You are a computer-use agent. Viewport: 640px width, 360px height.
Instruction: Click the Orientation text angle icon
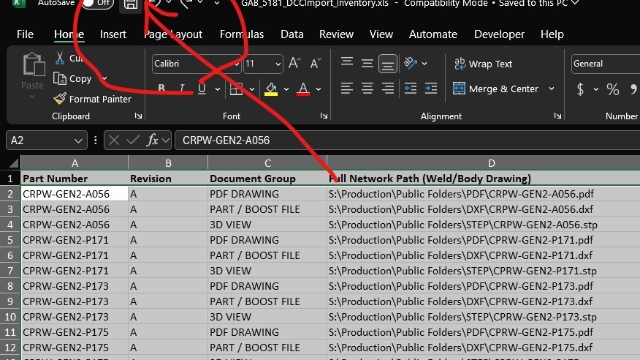(x=410, y=63)
